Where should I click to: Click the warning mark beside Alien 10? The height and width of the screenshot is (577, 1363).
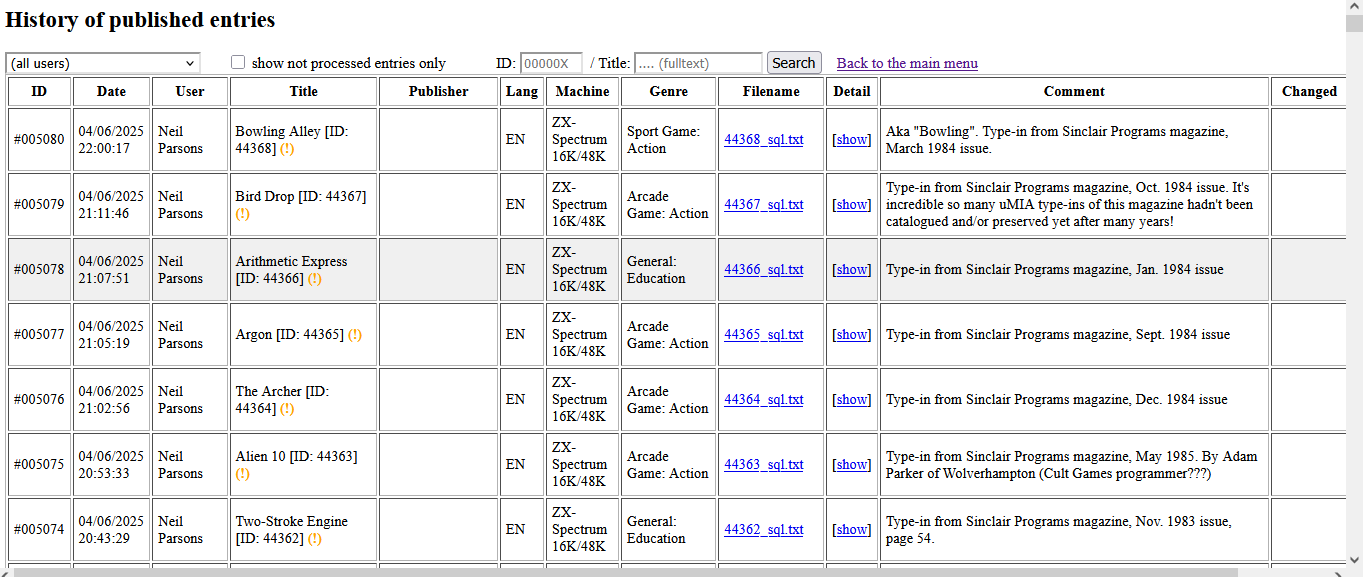(x=243, y=473)
